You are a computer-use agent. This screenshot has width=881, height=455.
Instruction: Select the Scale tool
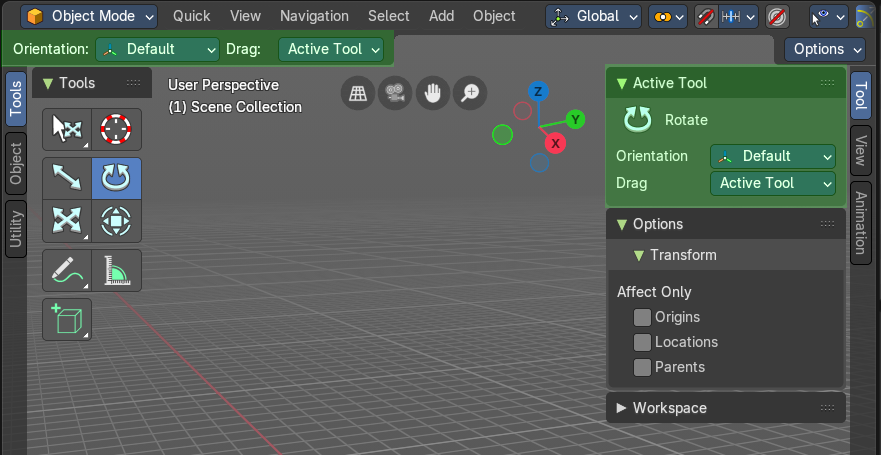pyautogui.click(x=67, y=221)
